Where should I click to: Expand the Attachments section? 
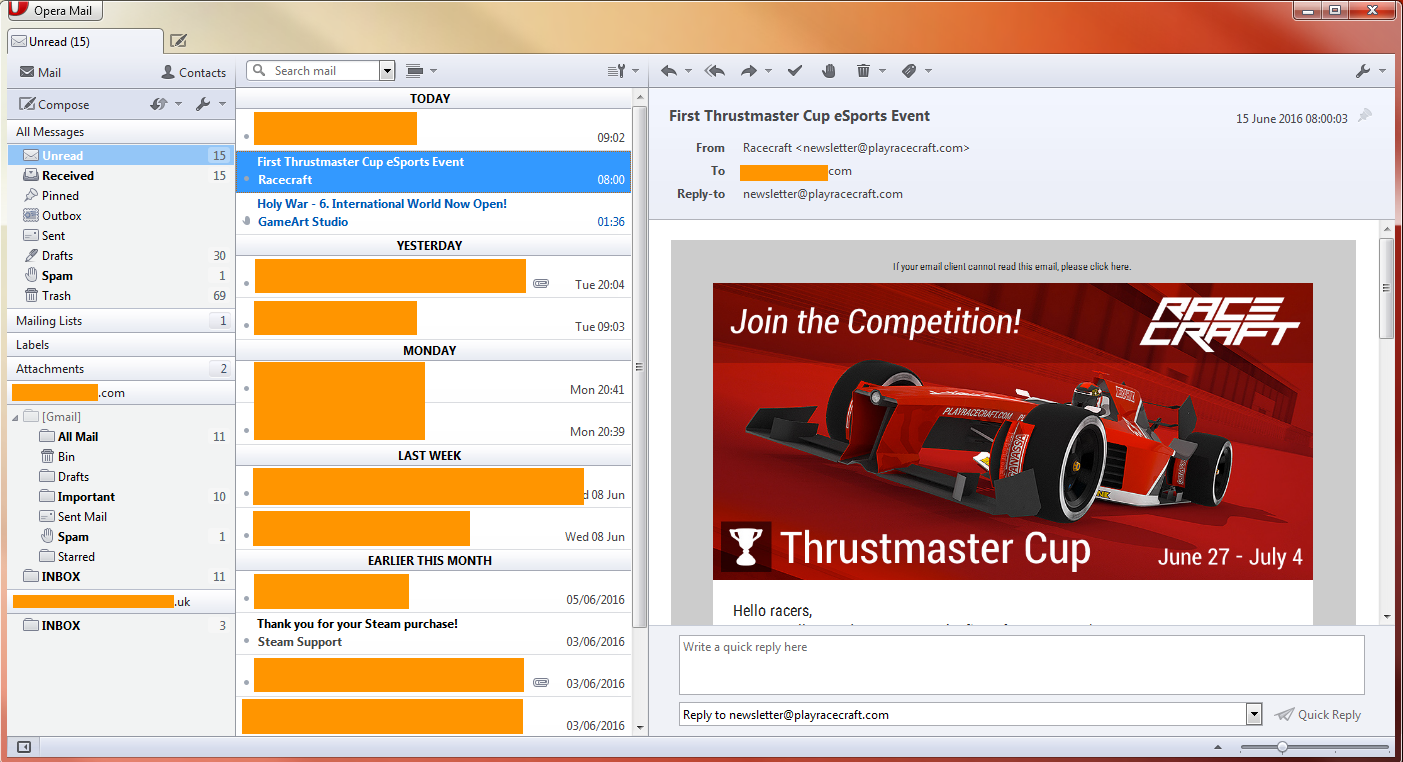tap(120, 369)
